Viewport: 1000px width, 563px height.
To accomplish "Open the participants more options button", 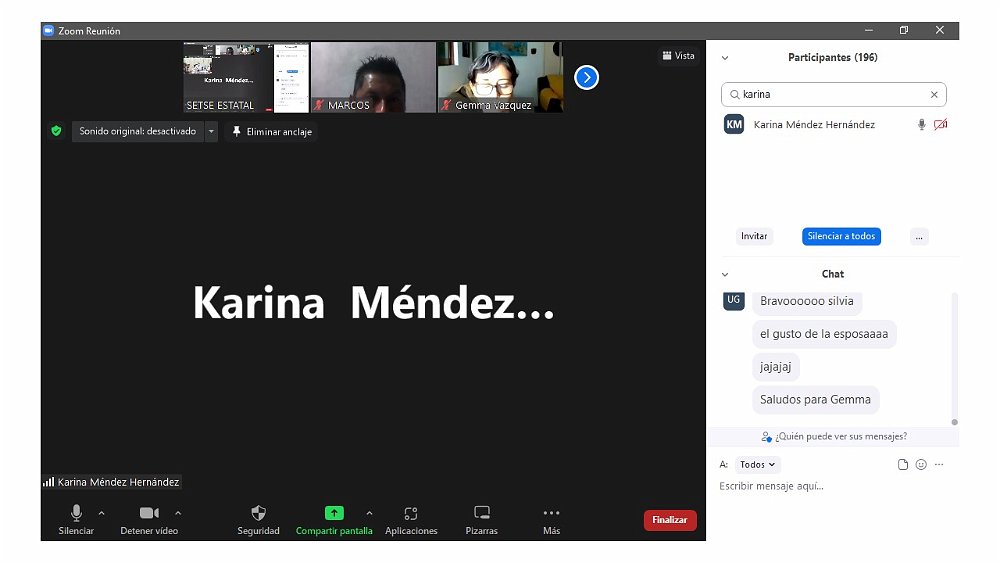I will (x=919, y=237).
